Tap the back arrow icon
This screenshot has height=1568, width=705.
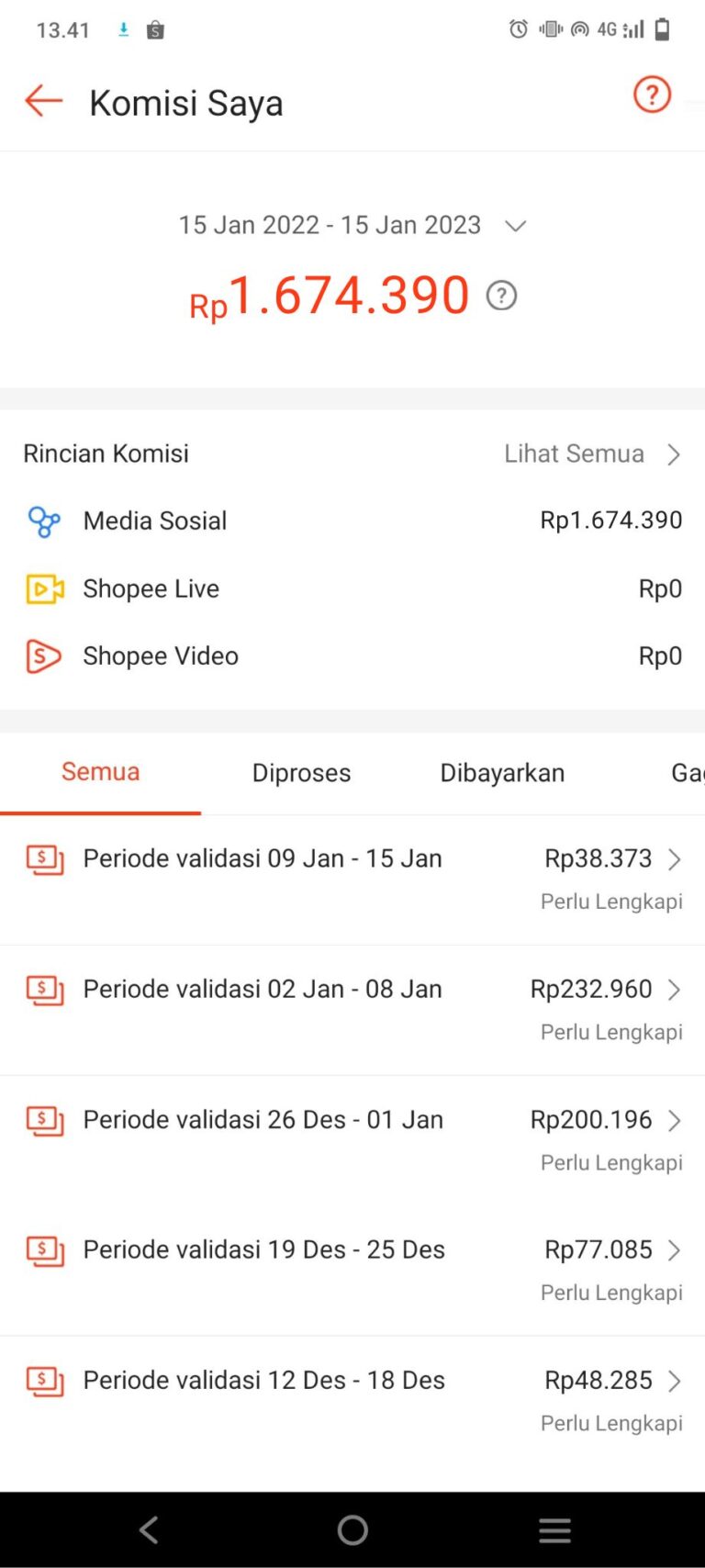click(43, 101)
